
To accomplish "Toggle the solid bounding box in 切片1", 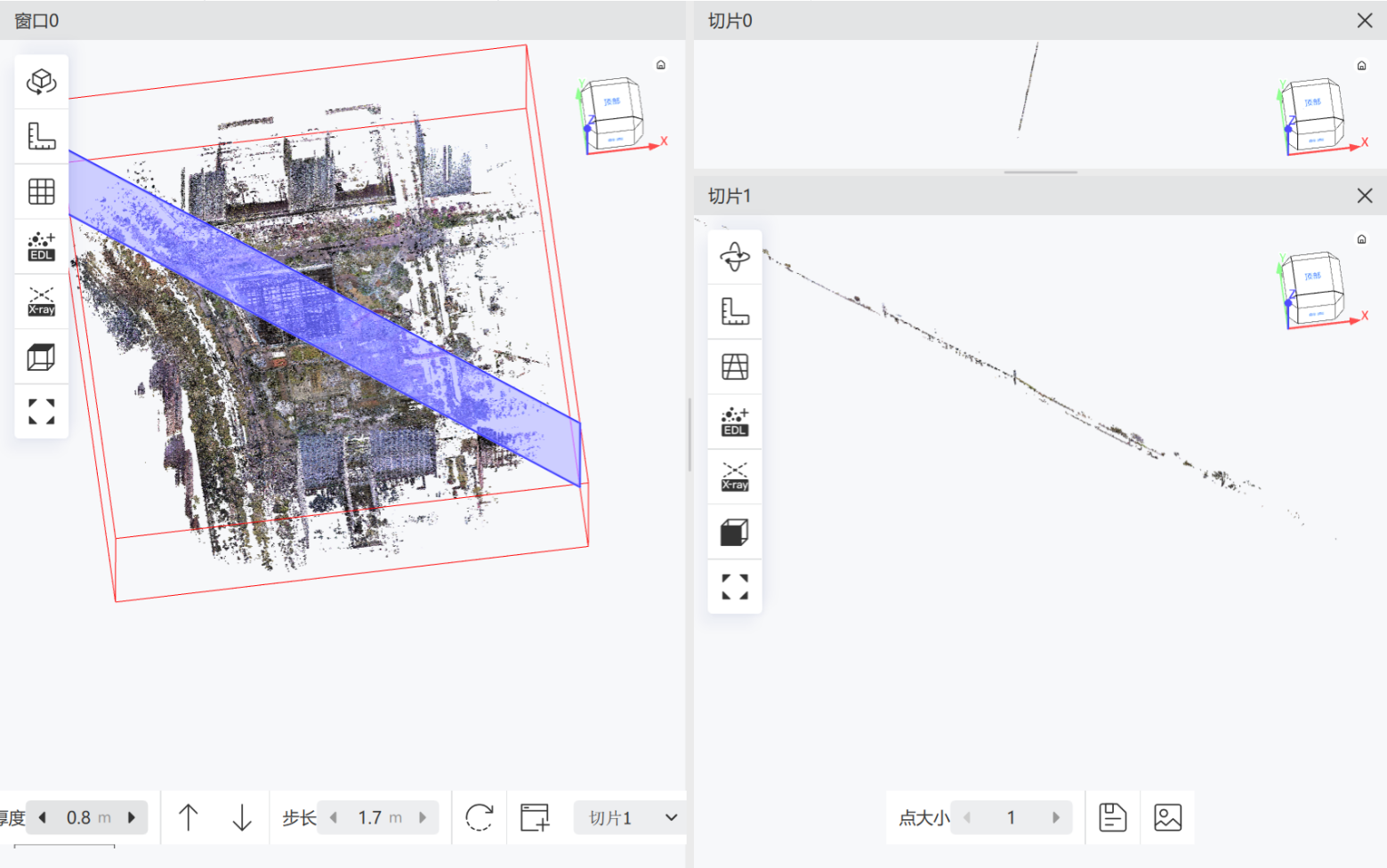I will tap(734, 532).
